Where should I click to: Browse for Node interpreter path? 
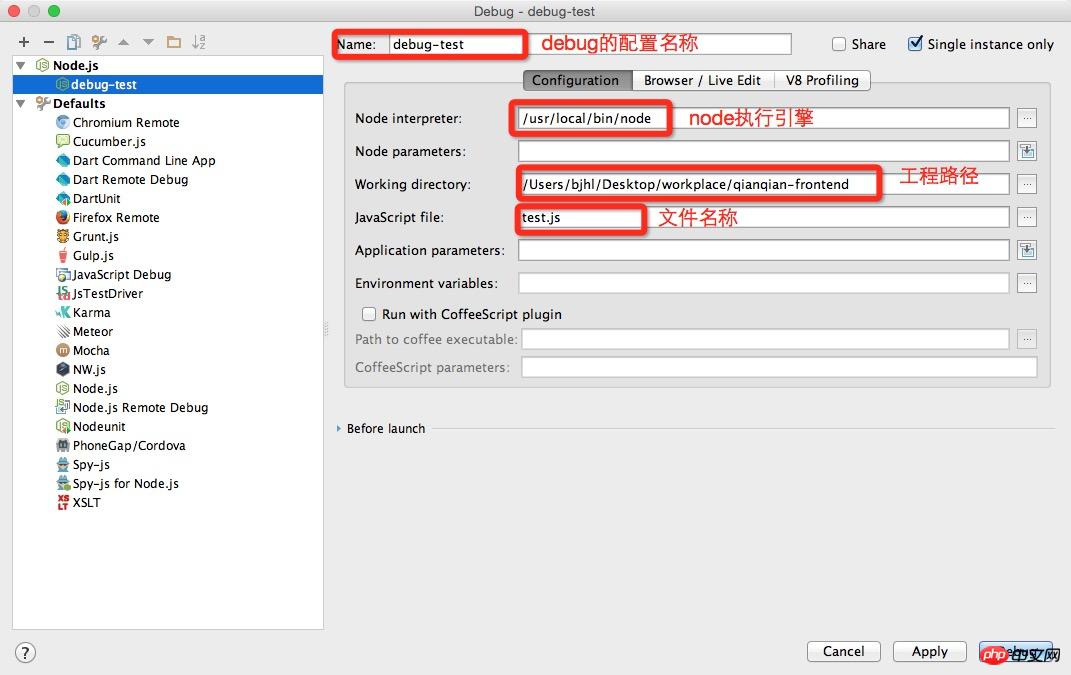[x=1027, y=118]
